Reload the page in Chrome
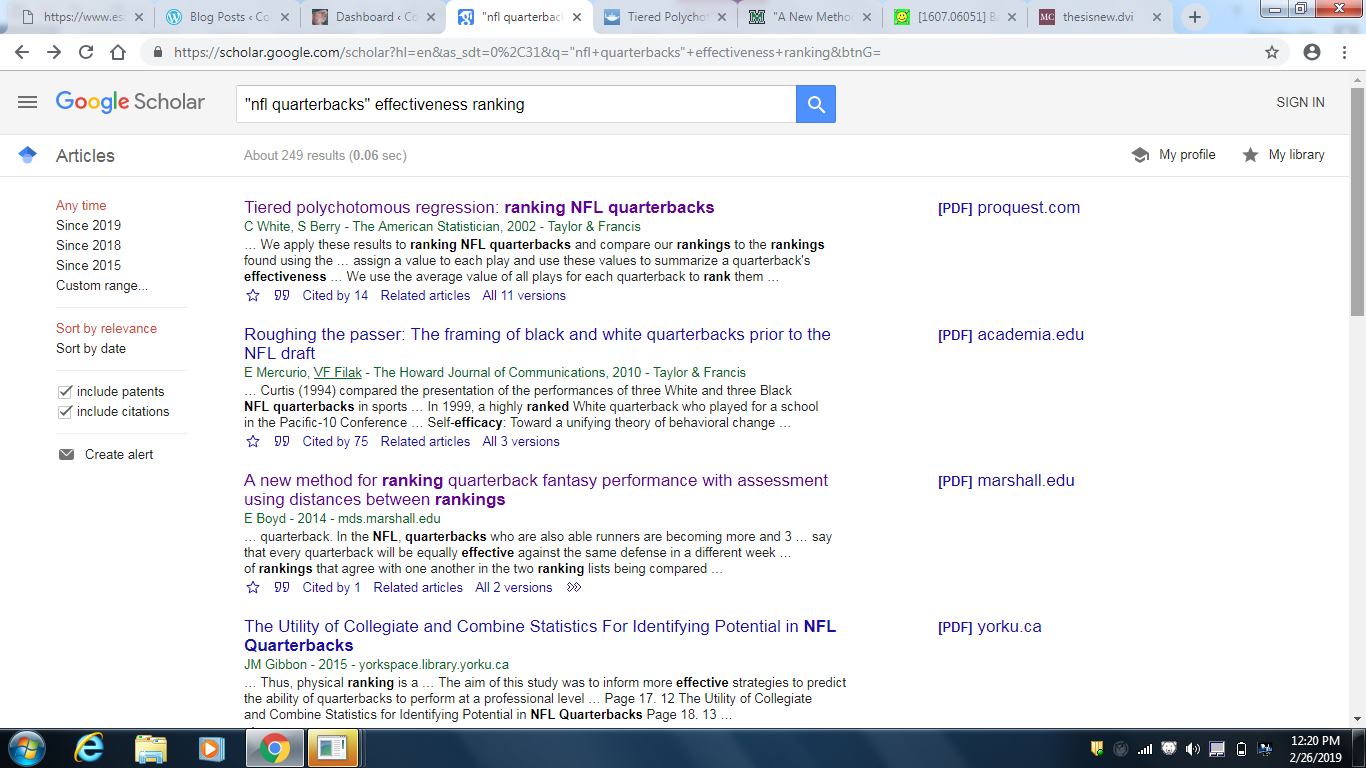The width and height of the screenshot is (1366, 768). pos(86,52)
